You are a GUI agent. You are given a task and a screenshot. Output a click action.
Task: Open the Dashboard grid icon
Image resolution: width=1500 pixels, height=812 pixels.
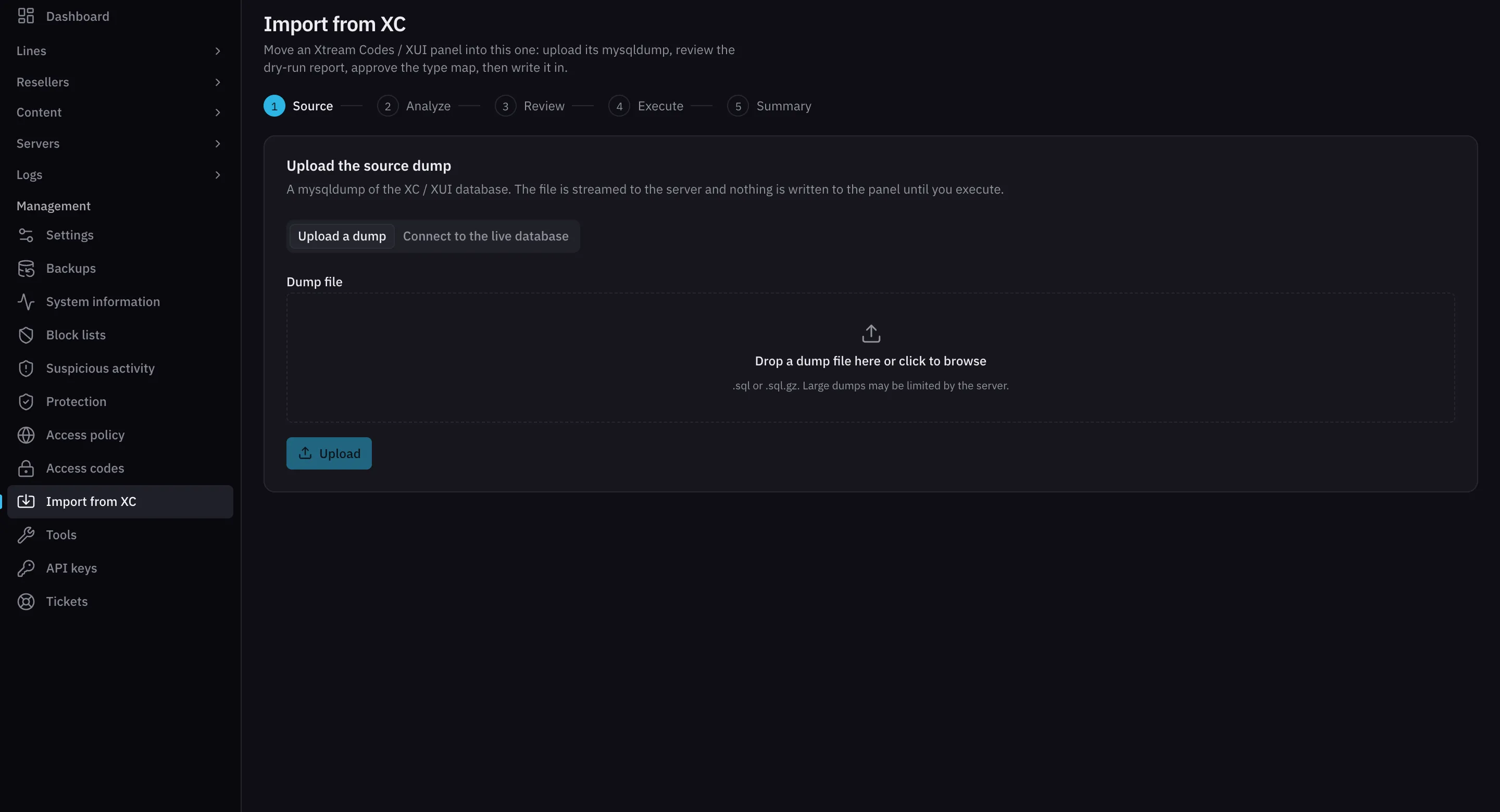coord(26,16)
